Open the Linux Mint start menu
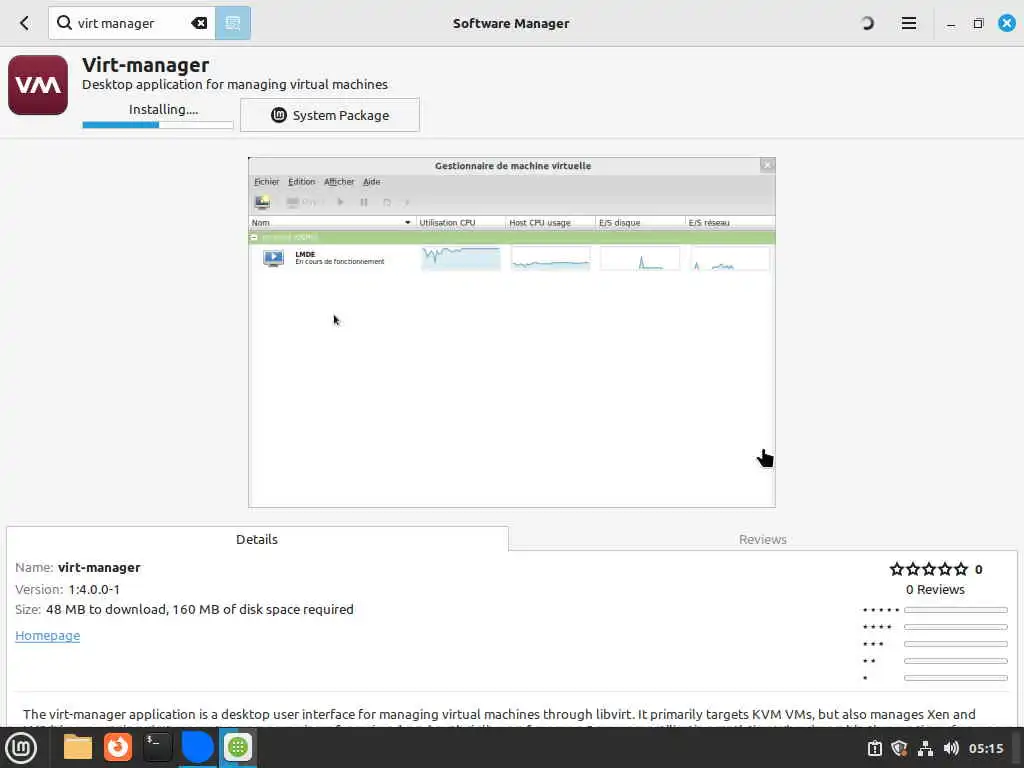Screen dimensions: 1024x768 (x=21, y=748)
